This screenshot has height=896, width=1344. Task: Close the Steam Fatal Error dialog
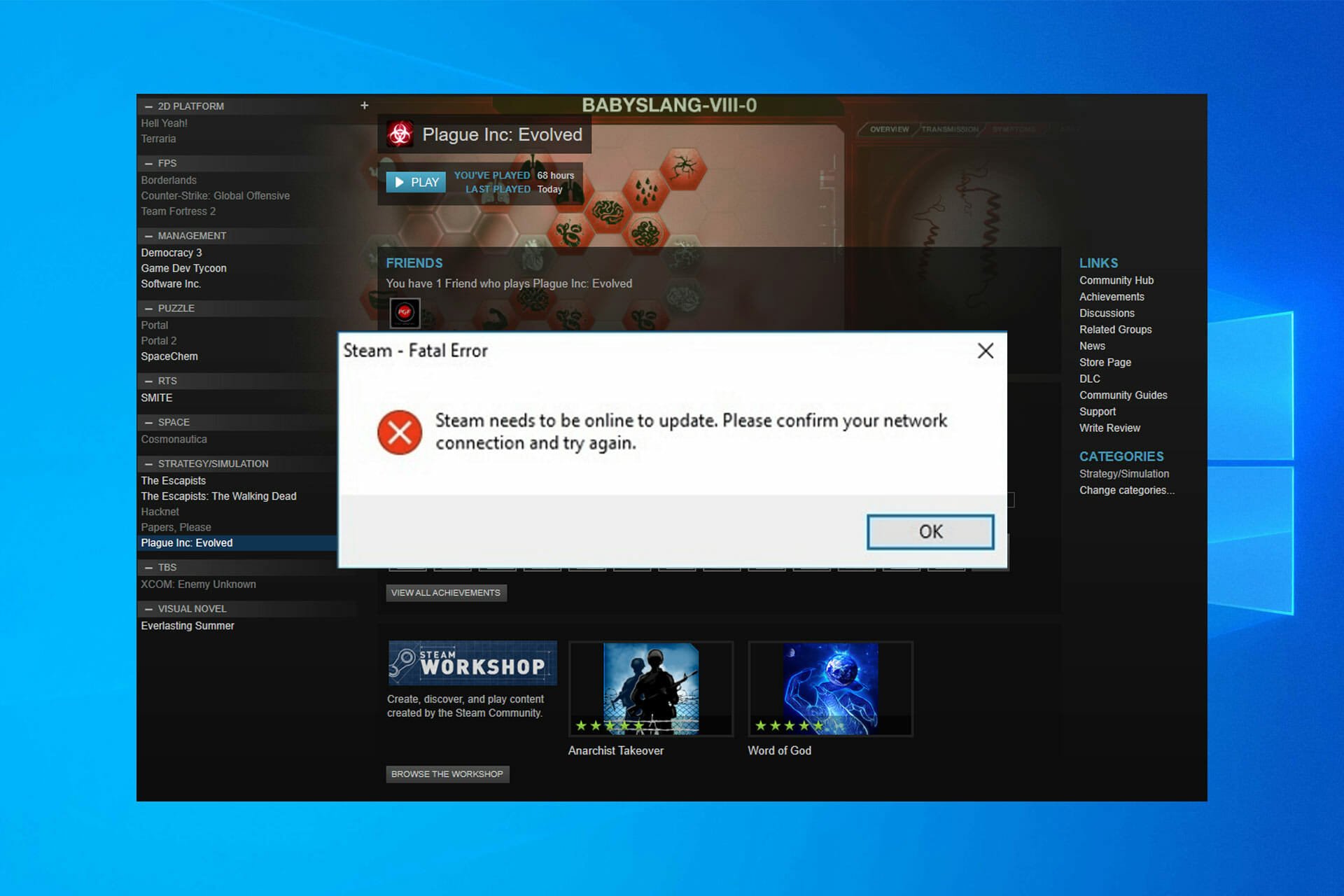tap(985, 351)
